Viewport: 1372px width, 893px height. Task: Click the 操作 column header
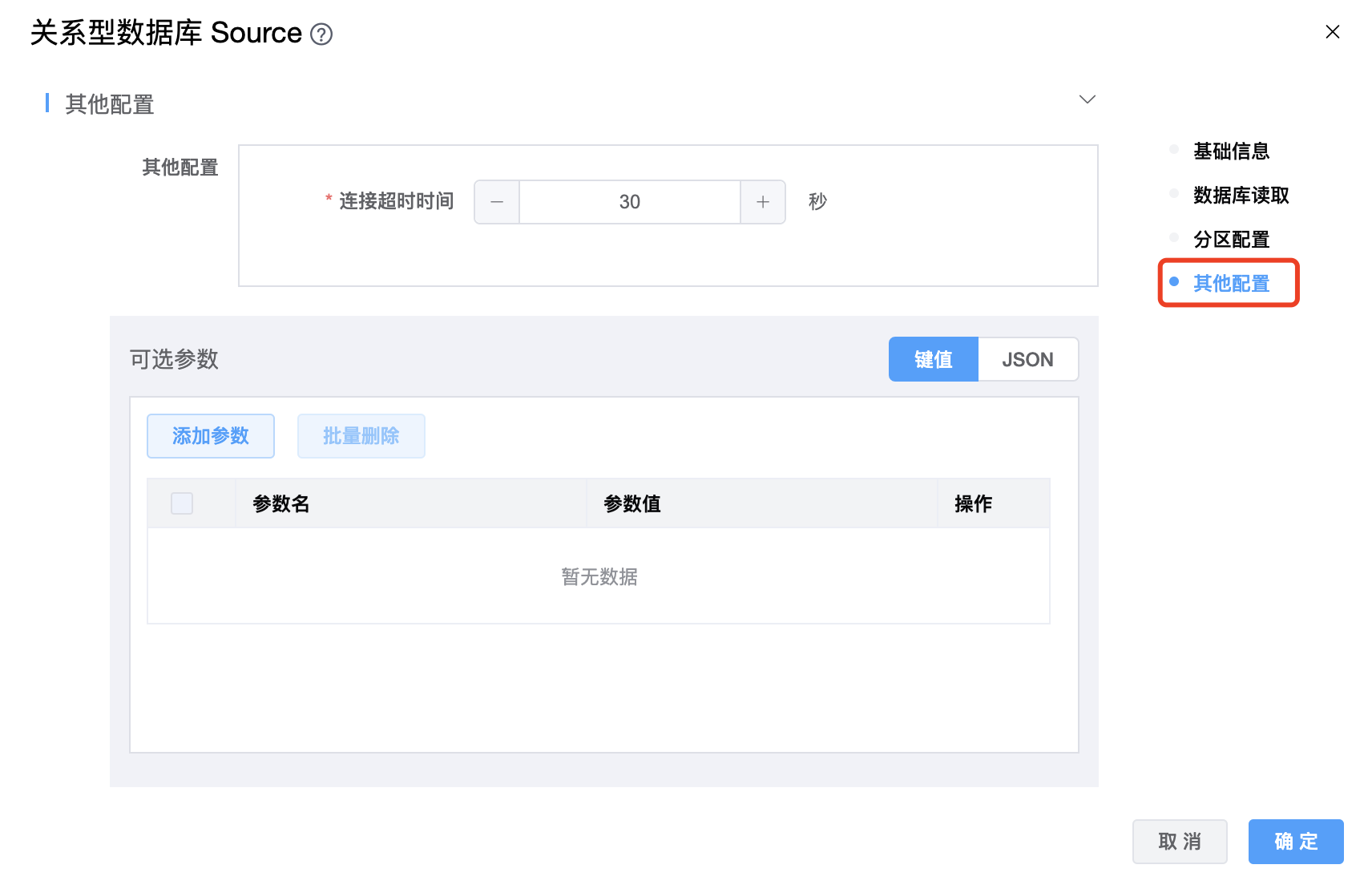[973, 503]
